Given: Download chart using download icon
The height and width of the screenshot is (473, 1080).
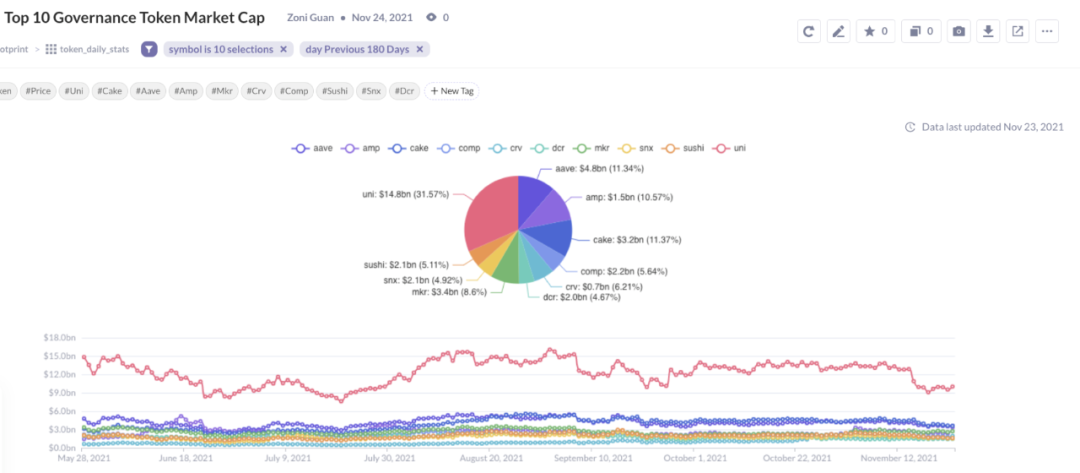Looking at the screenshot, I should (988, 31).
